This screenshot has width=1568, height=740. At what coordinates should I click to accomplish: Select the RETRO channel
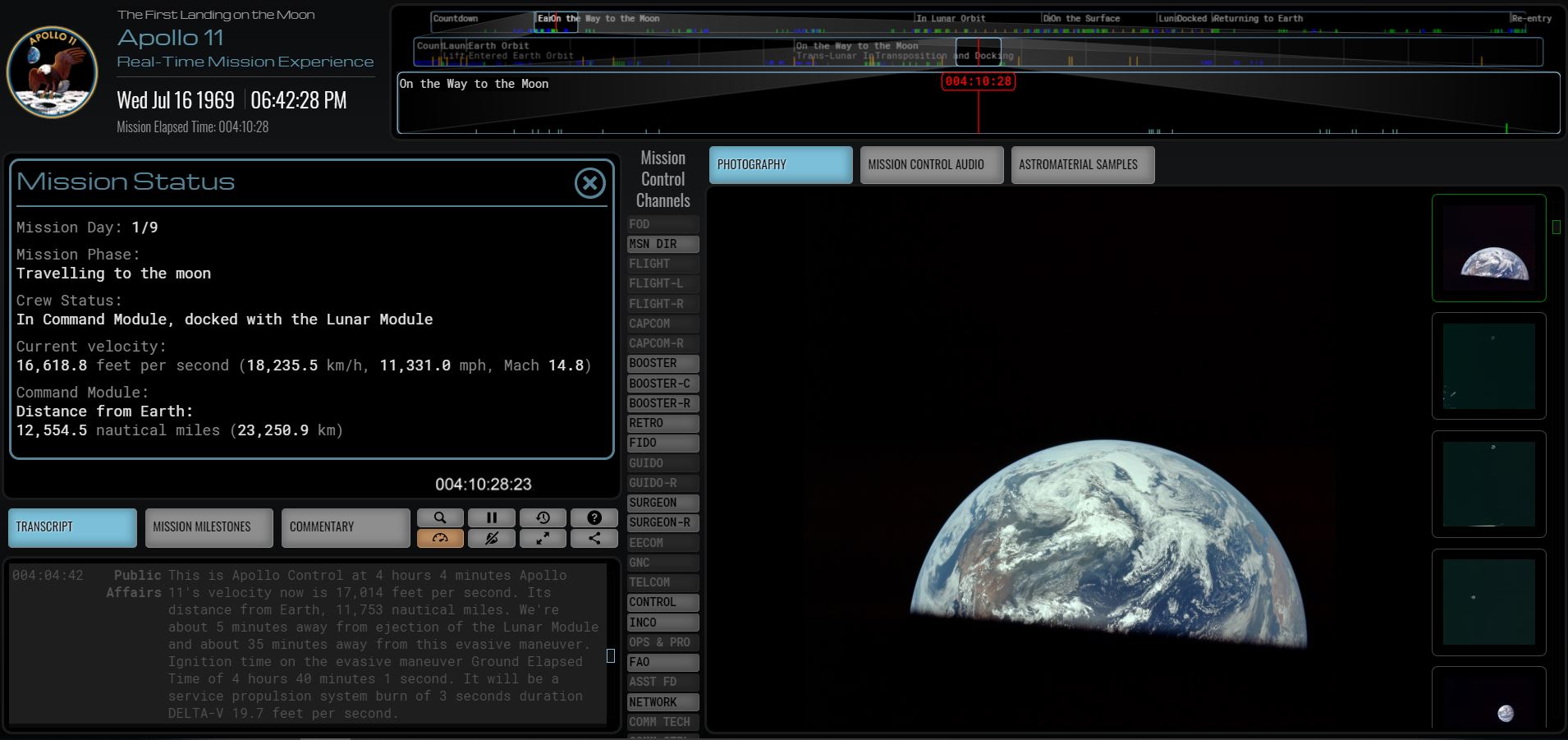(x=663, y=423)
